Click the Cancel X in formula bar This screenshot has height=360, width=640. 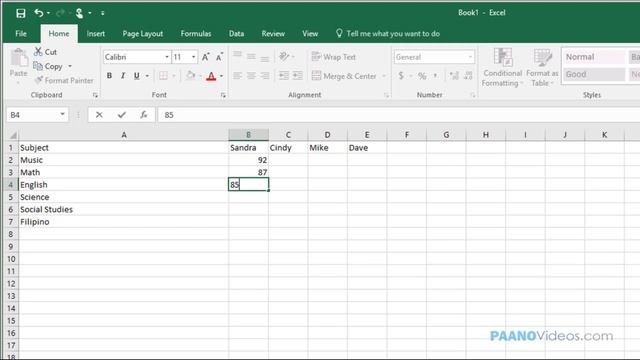(x=99, y=115)
